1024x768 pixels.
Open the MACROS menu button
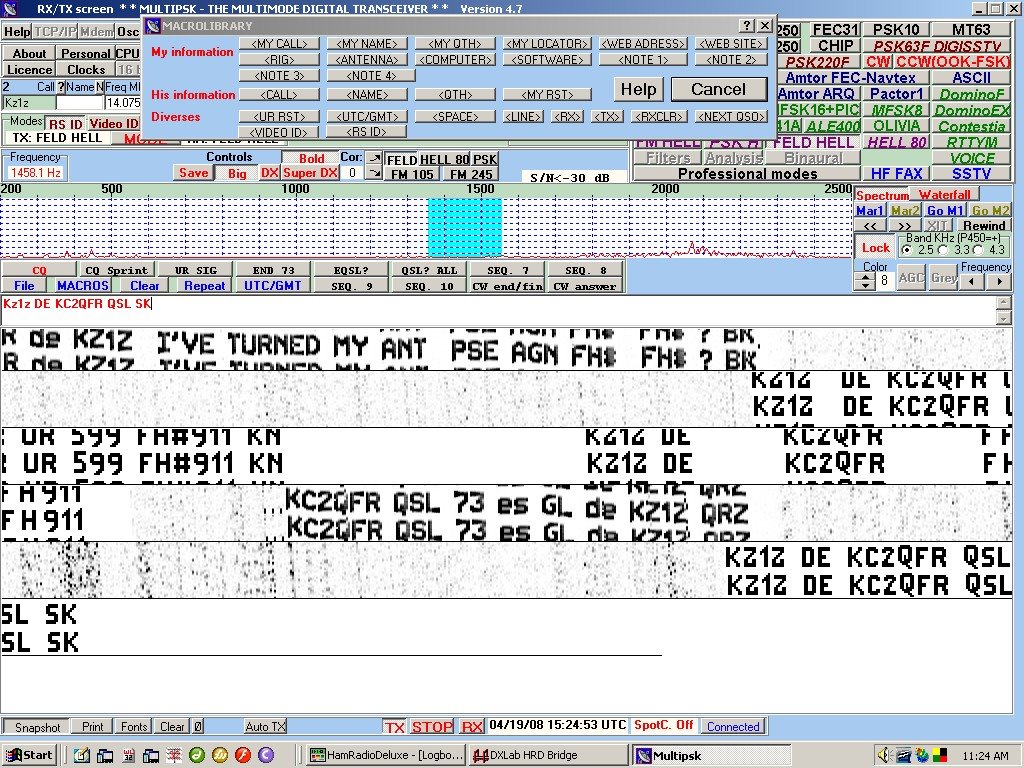click(82, 285)
